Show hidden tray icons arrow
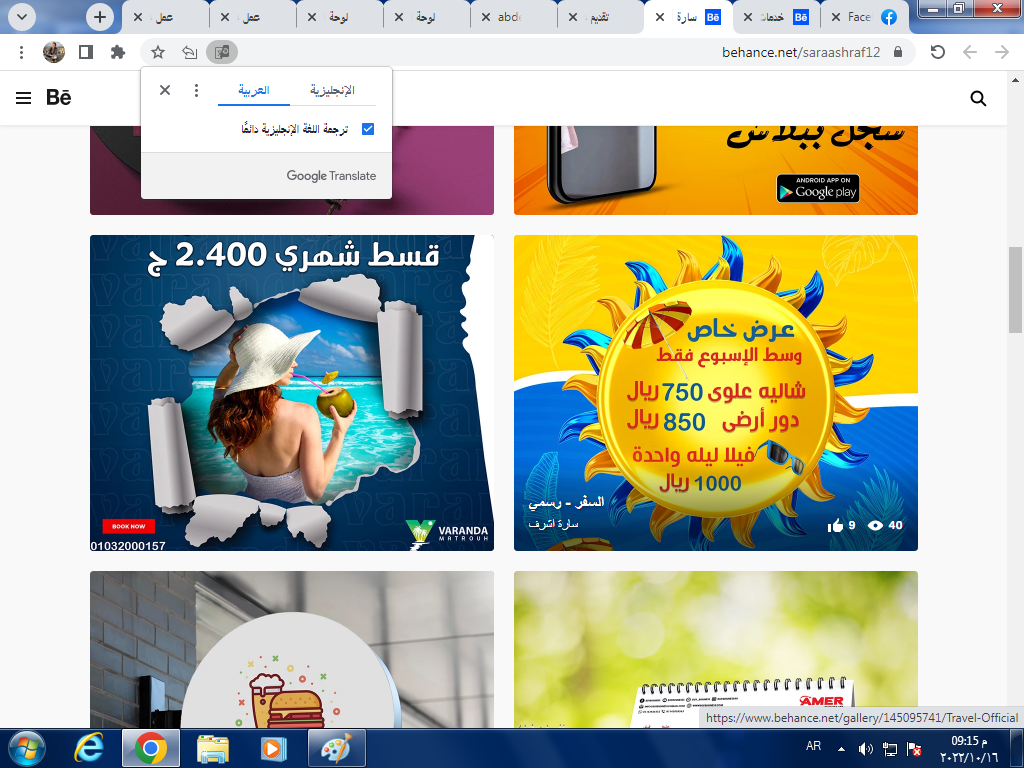Viewport: 1024px width, 768px height. tap(841, 749)
